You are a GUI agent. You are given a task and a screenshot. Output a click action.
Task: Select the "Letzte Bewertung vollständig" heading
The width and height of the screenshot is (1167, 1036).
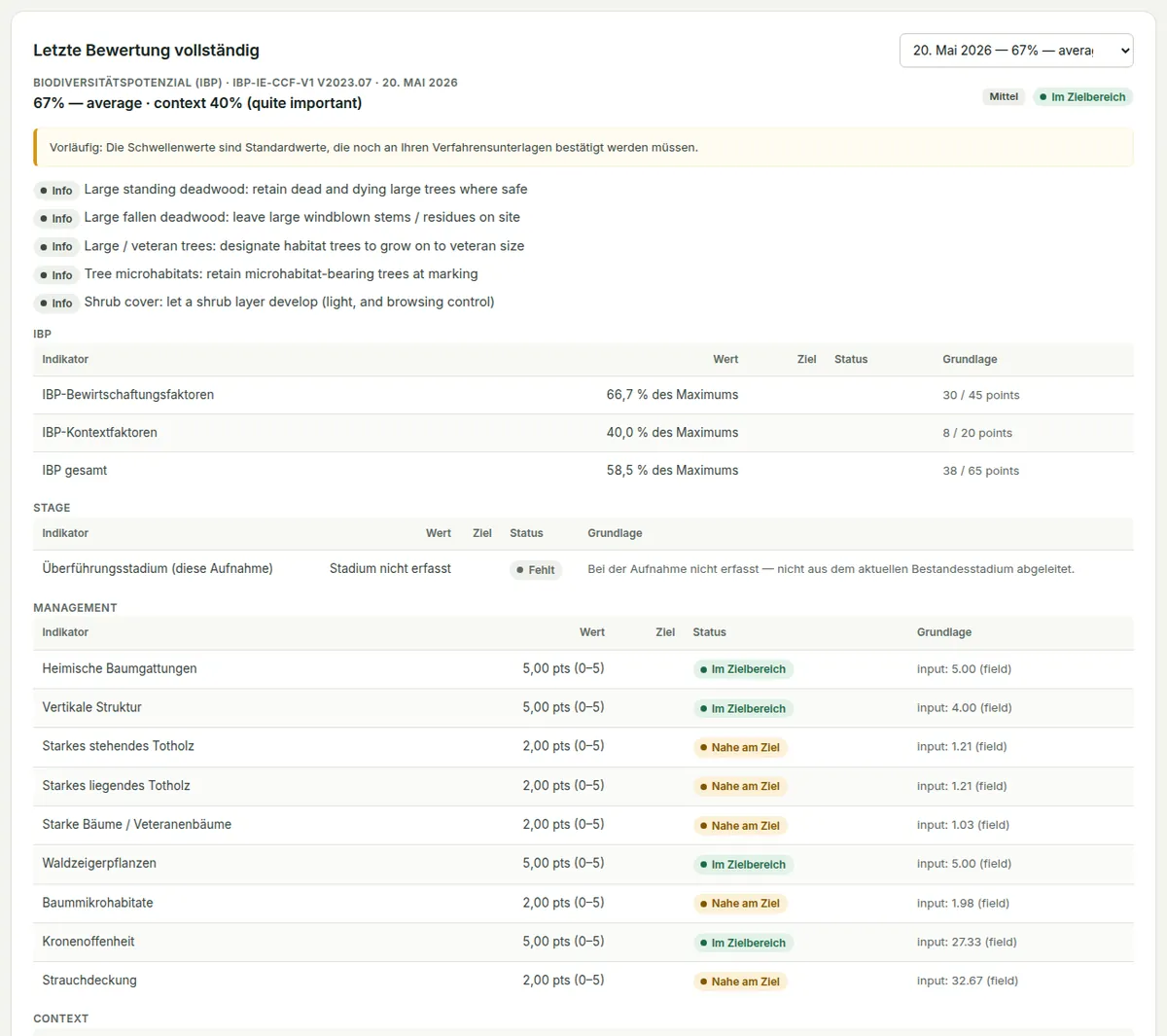(146, 51)
